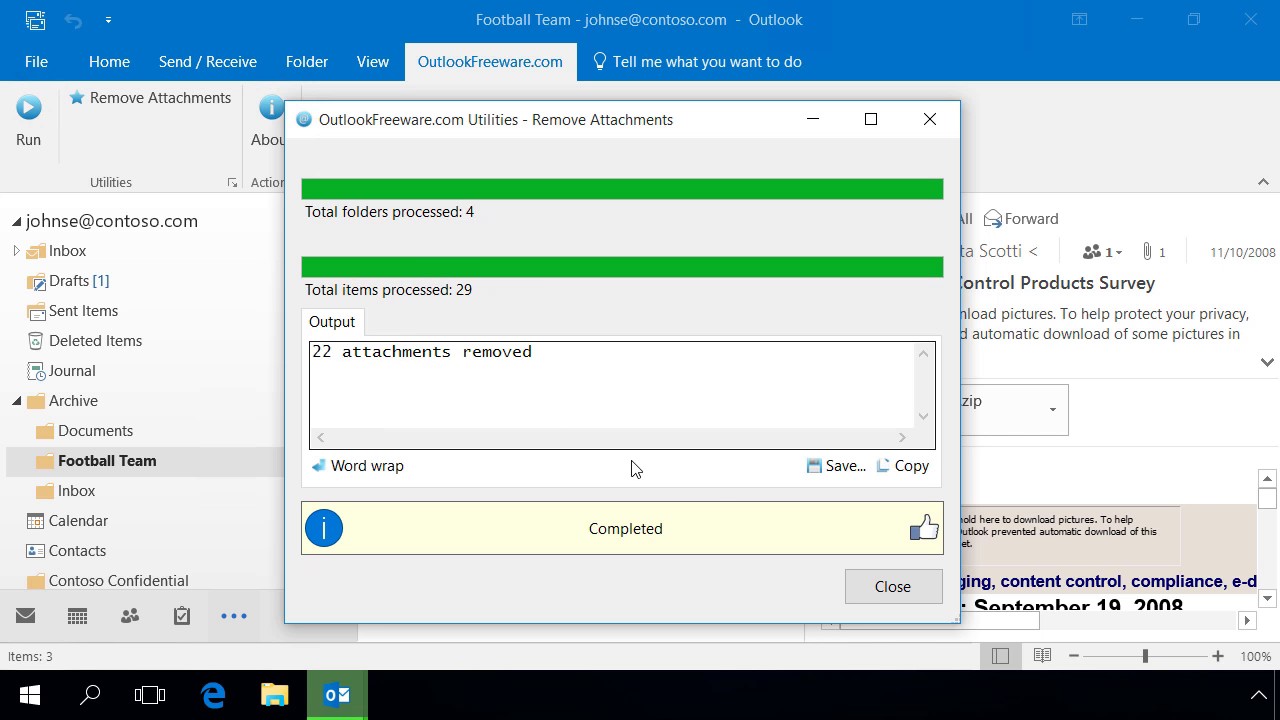This screenshot has width=1280, height=720.
Task: Open the Folder ribbon tab
Action: [307, 62]
